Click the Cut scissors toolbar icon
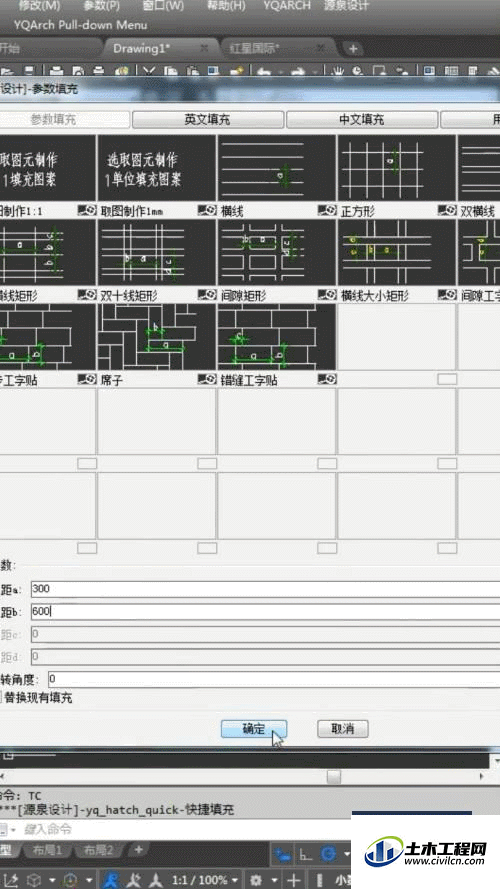The image size is (500, 889). point(149,71)
